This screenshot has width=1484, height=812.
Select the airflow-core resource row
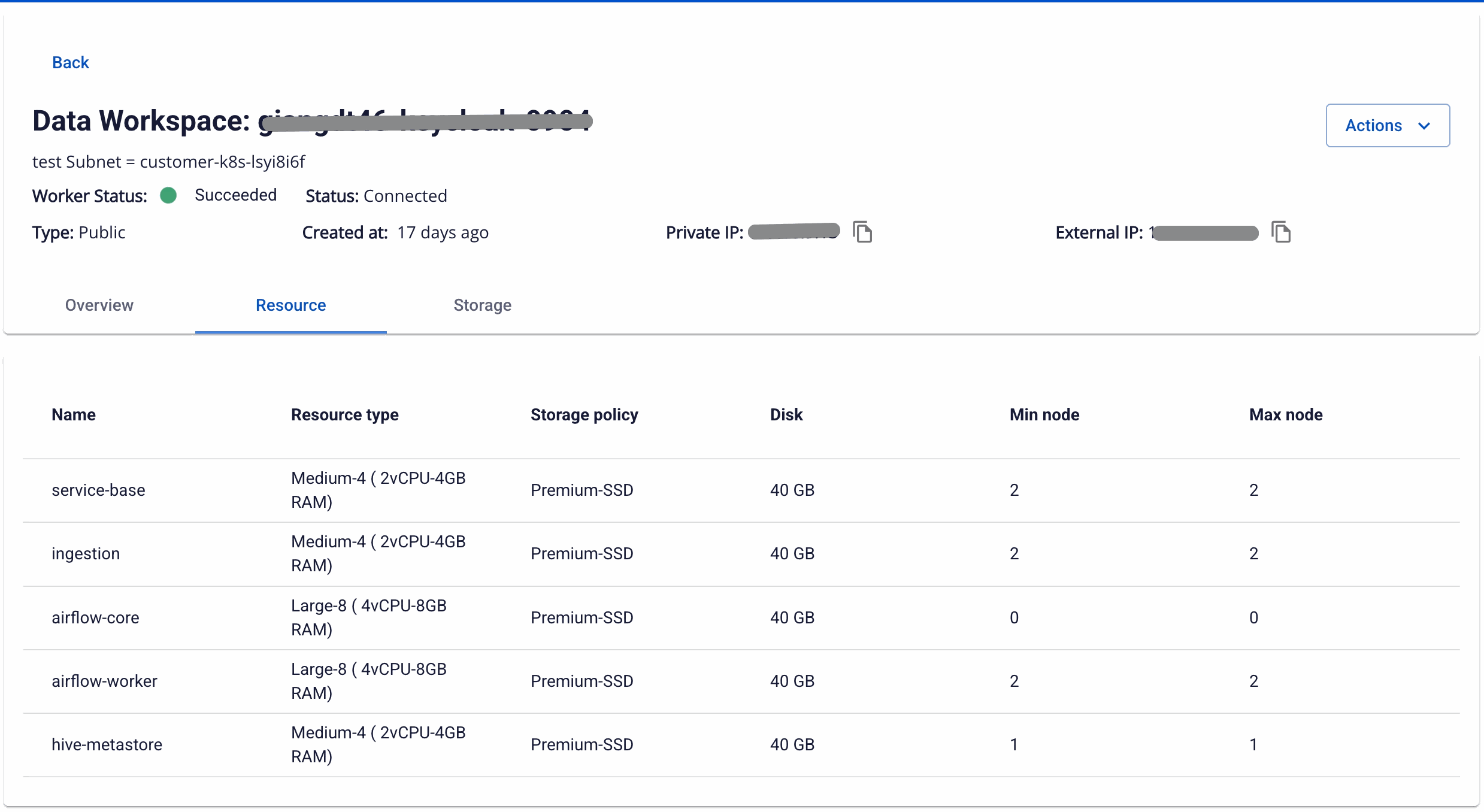[x=741, y=618]
